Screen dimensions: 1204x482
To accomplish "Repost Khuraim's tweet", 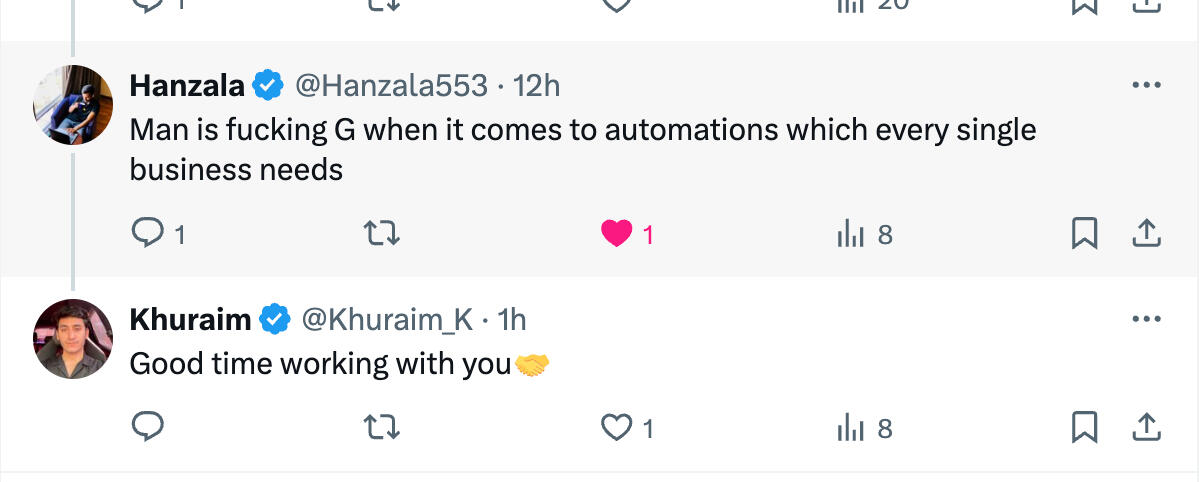I will (381, 428).
